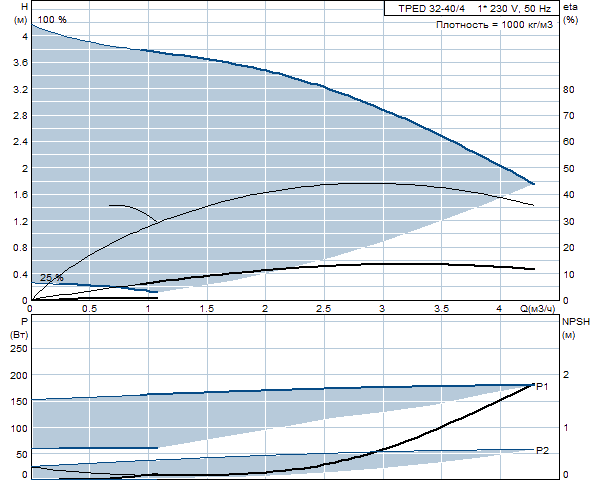
Task: Click the 'Q(м3/ч)' flow axis label
Action: pyautogui.click(x=538, y=309)
